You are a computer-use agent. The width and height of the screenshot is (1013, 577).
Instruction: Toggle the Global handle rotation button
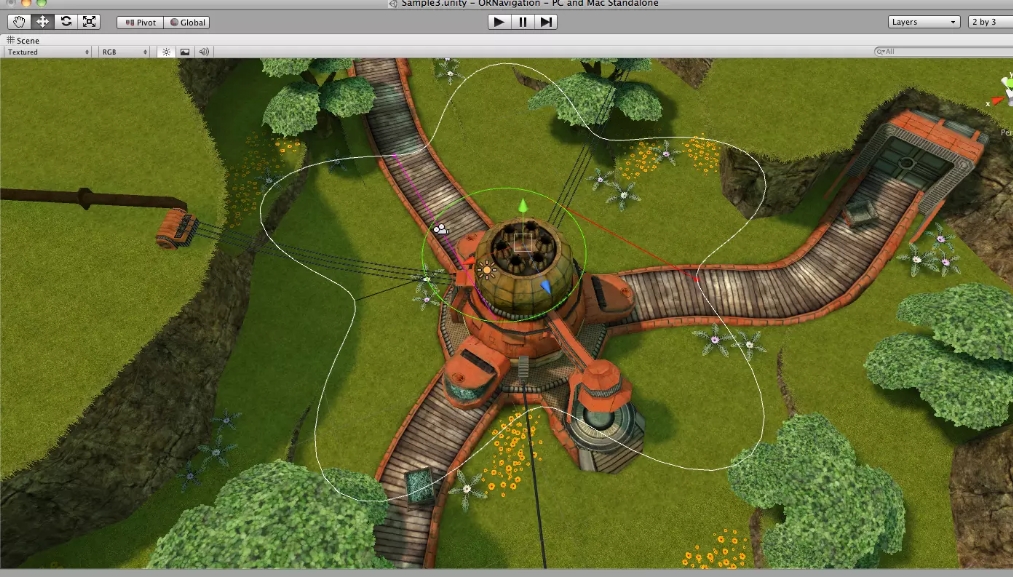coord(186,21)
